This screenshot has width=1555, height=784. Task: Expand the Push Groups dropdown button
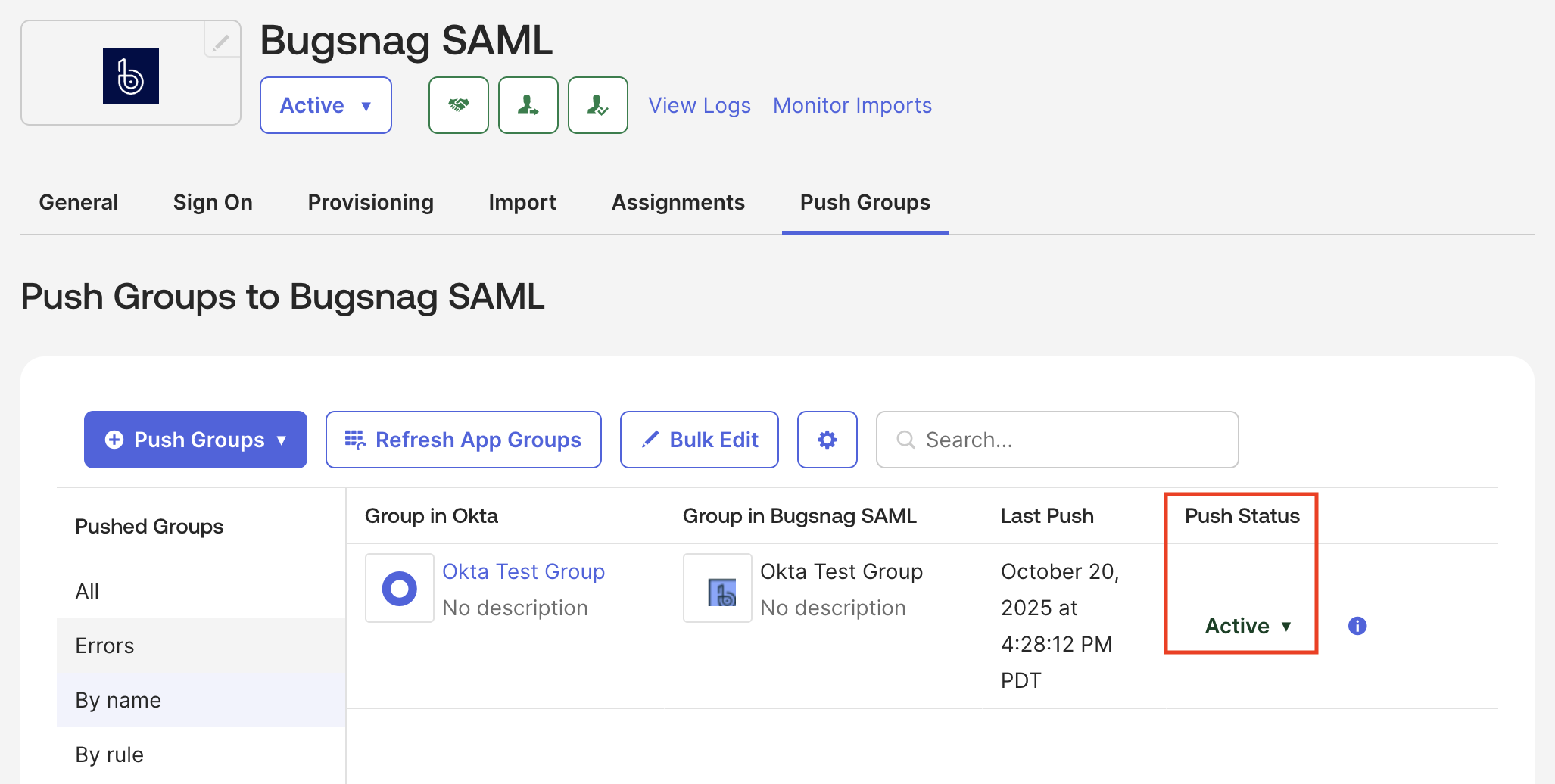[195, 439]
